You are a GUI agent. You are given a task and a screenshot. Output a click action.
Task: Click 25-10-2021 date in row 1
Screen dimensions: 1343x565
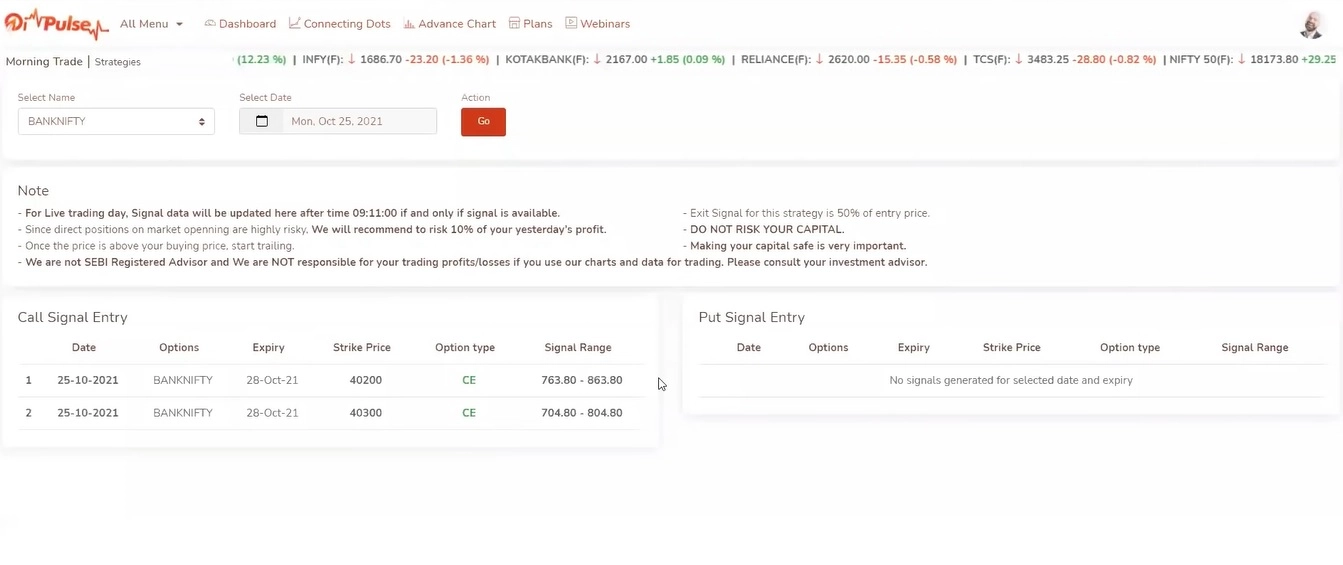88,381
